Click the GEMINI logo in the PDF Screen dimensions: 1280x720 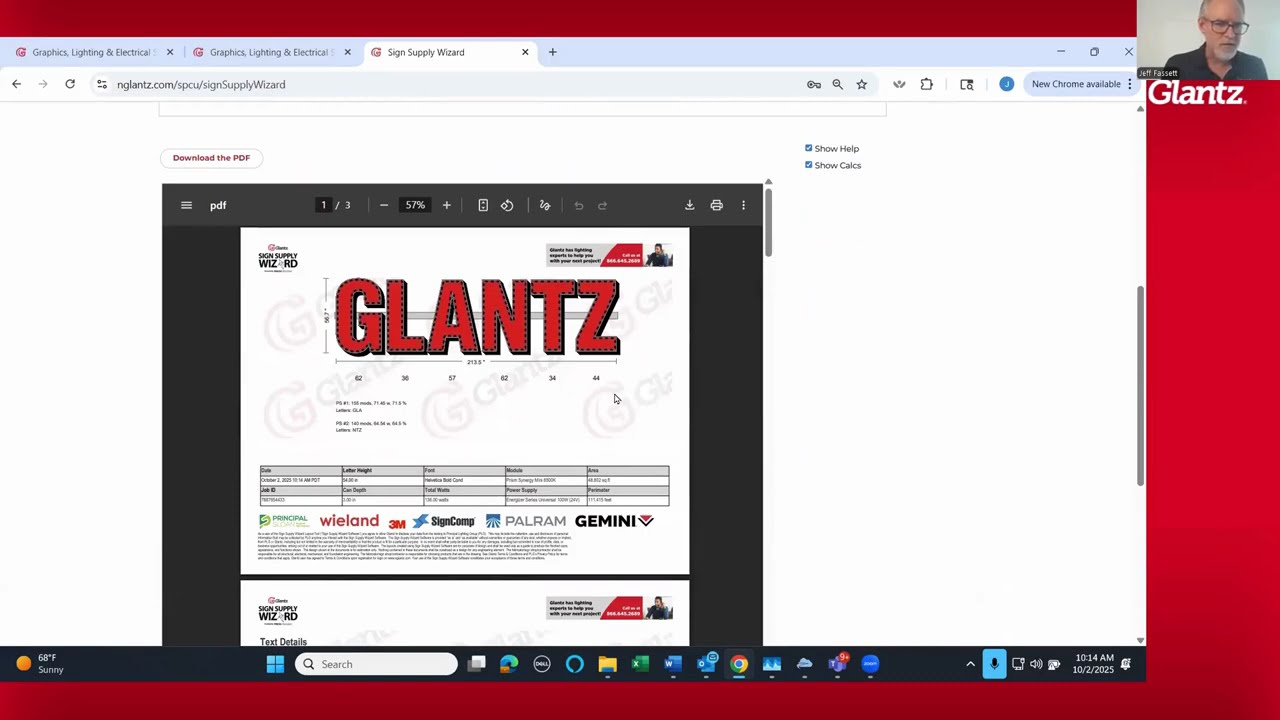[614, 521]
